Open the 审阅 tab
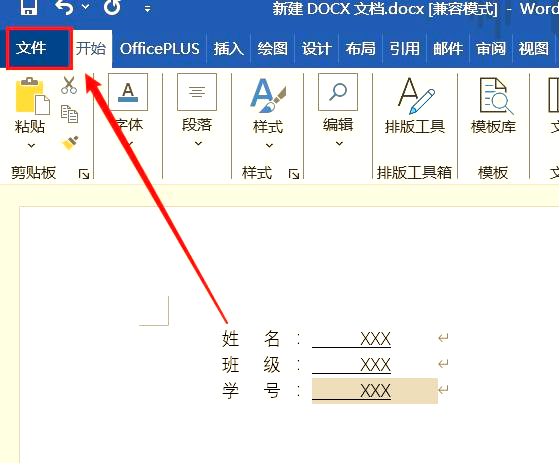559x463 pixels. coord(491,49)
